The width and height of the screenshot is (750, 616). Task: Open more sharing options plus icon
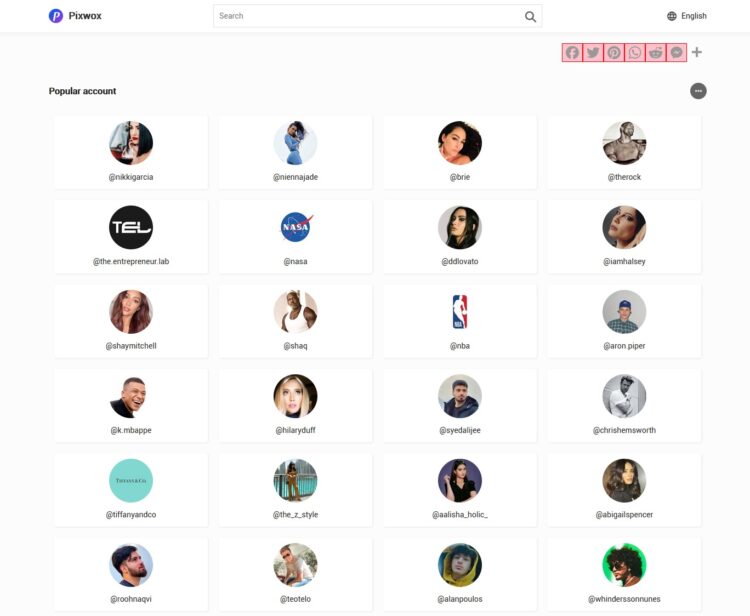pos(697,52)
